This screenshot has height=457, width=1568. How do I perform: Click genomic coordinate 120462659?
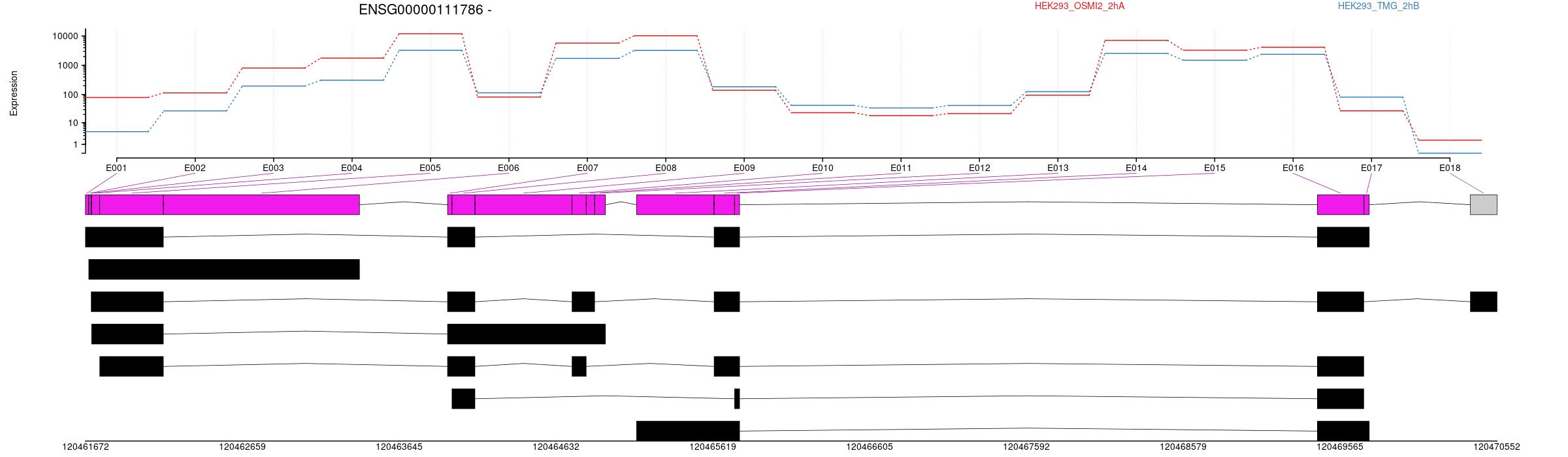(x=242, y=447)
